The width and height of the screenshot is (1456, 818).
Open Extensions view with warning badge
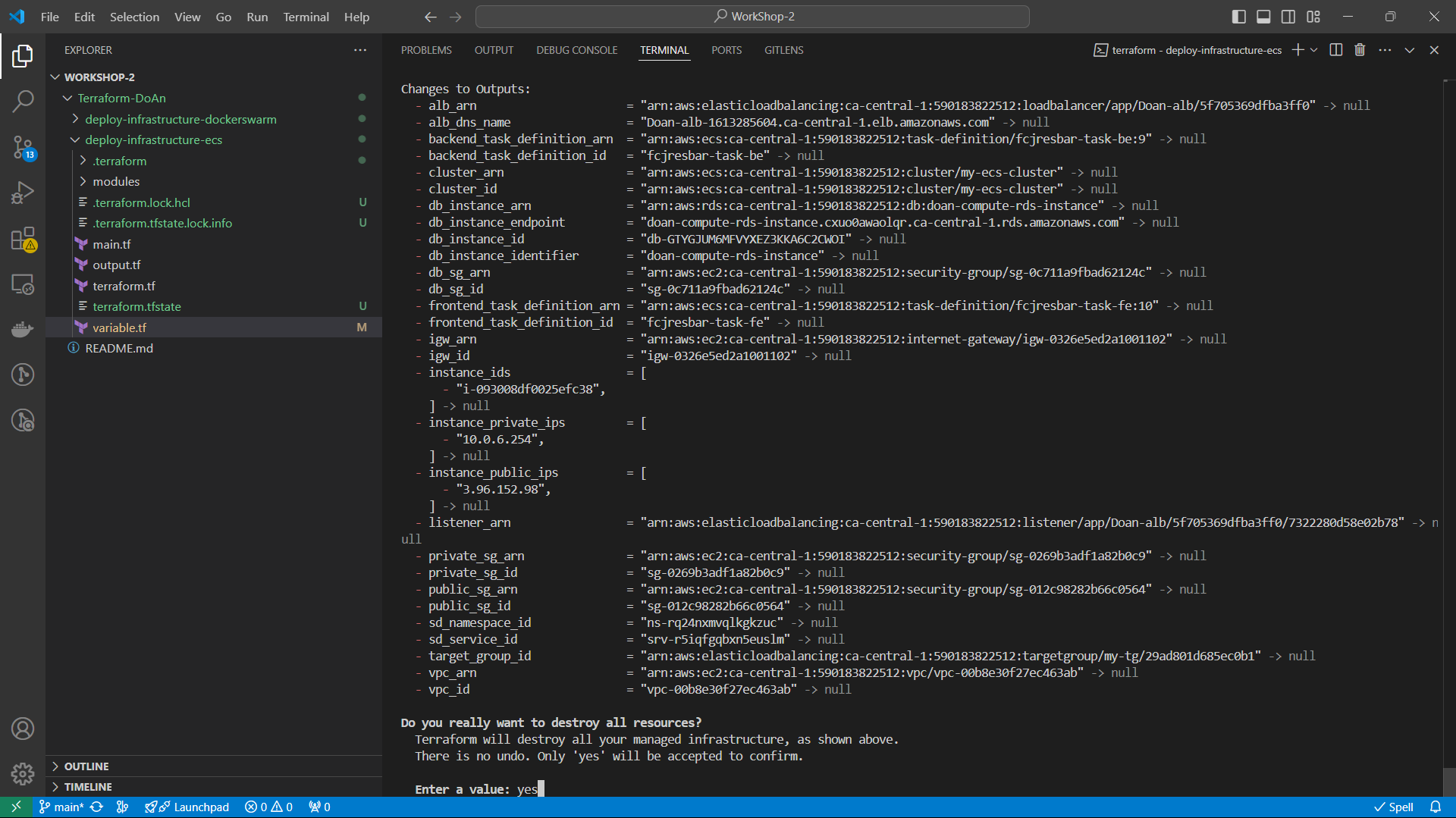coord(23,239)
